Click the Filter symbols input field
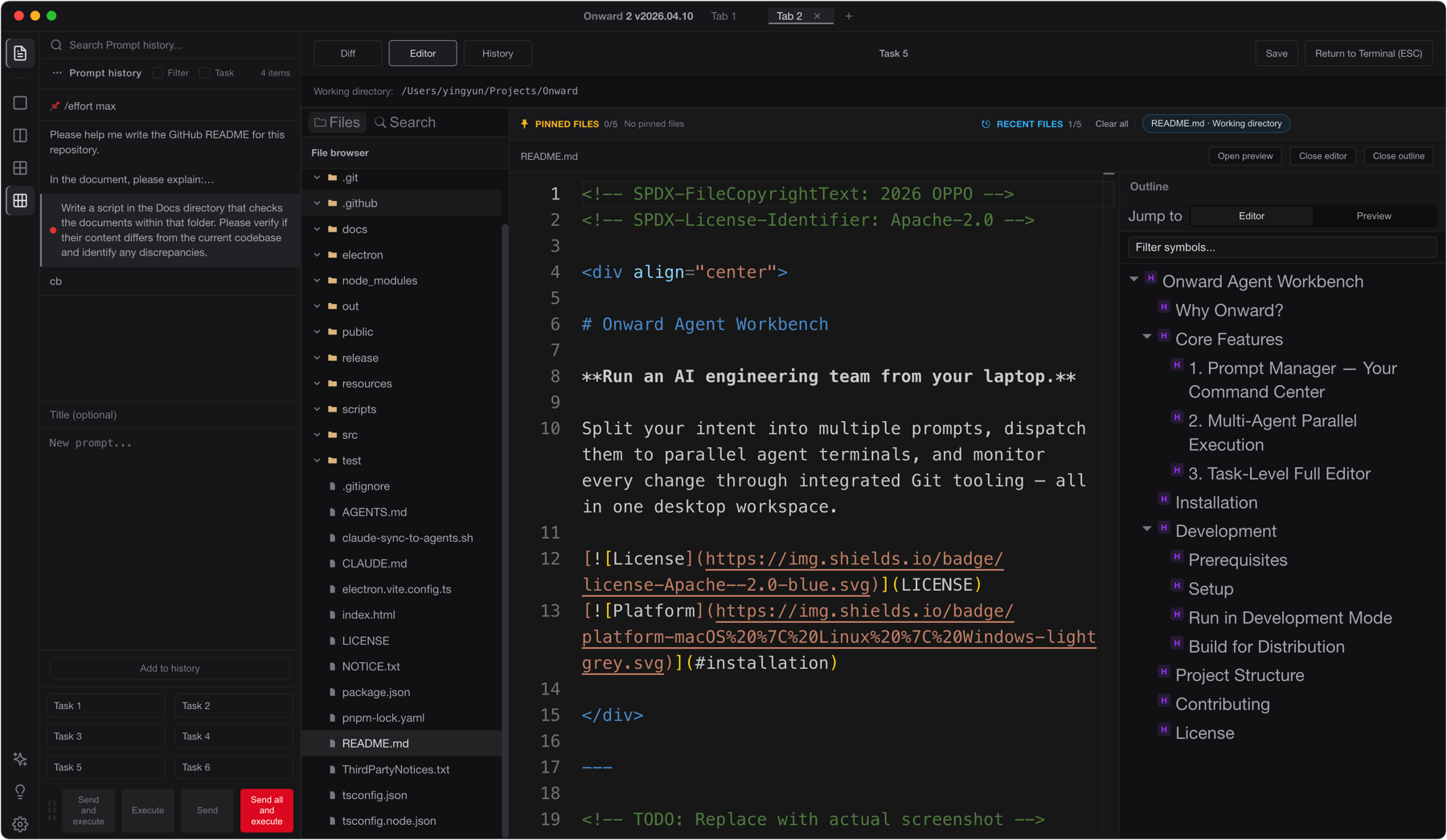Screen dimensions: 1447x840 1281,247
